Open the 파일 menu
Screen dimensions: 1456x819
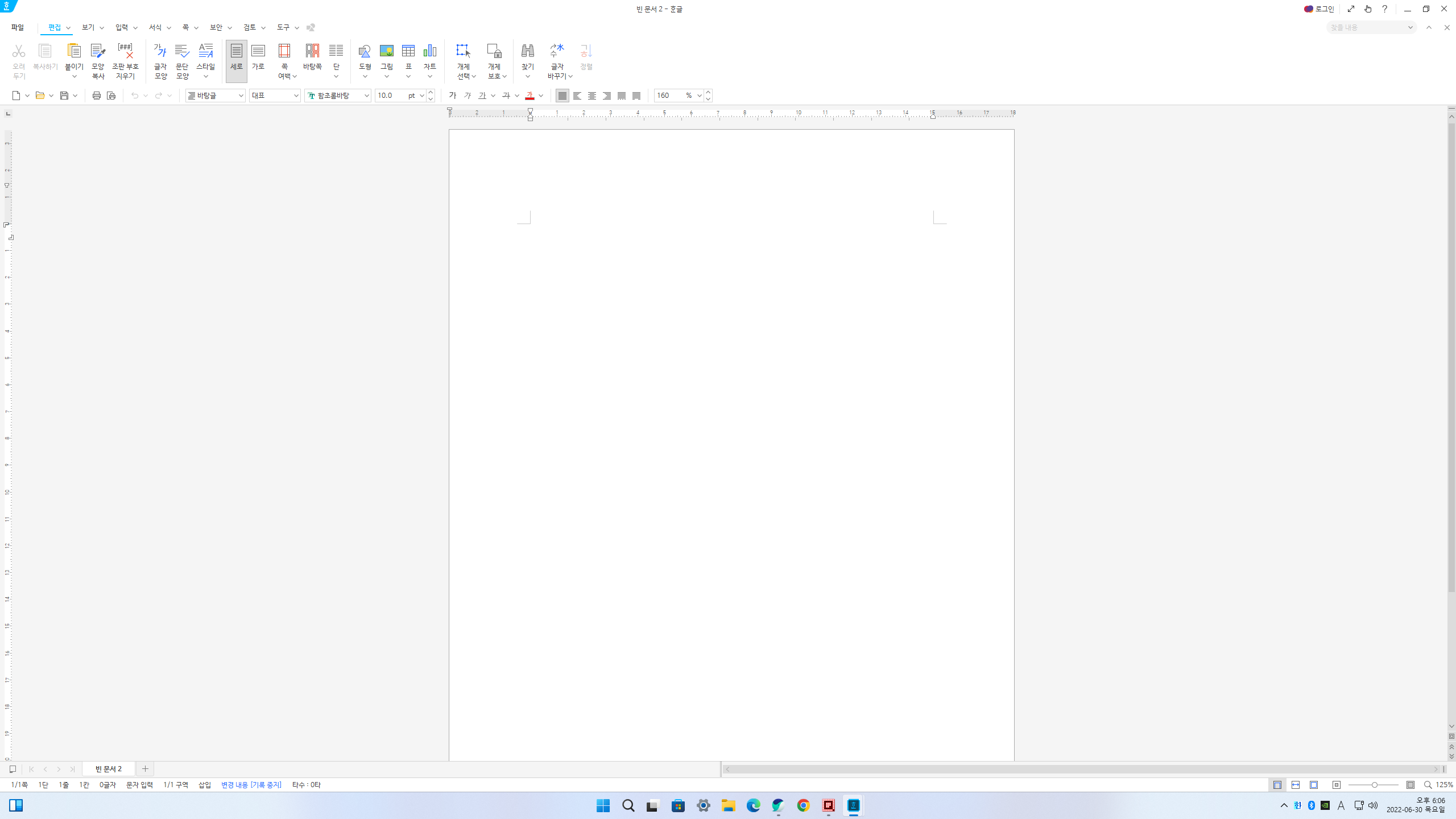pyautogui.click(x=18, y=27)
